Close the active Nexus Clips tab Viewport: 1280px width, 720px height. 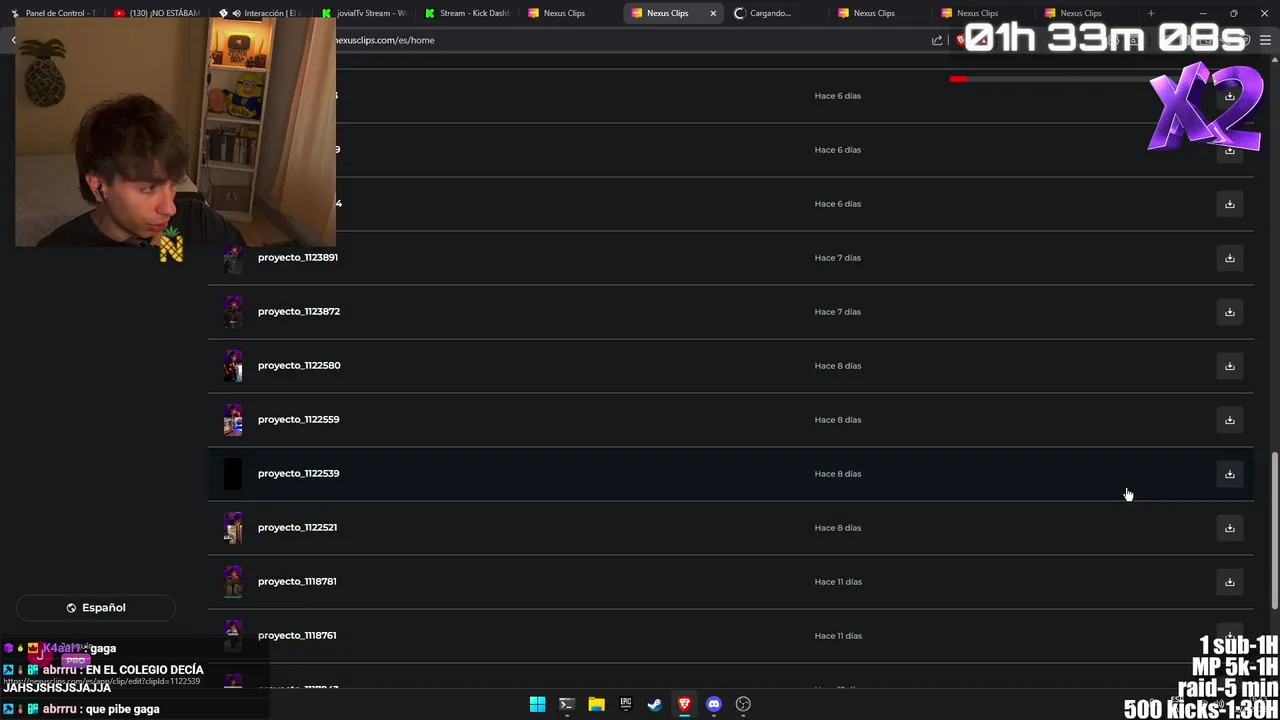[713, 13]
